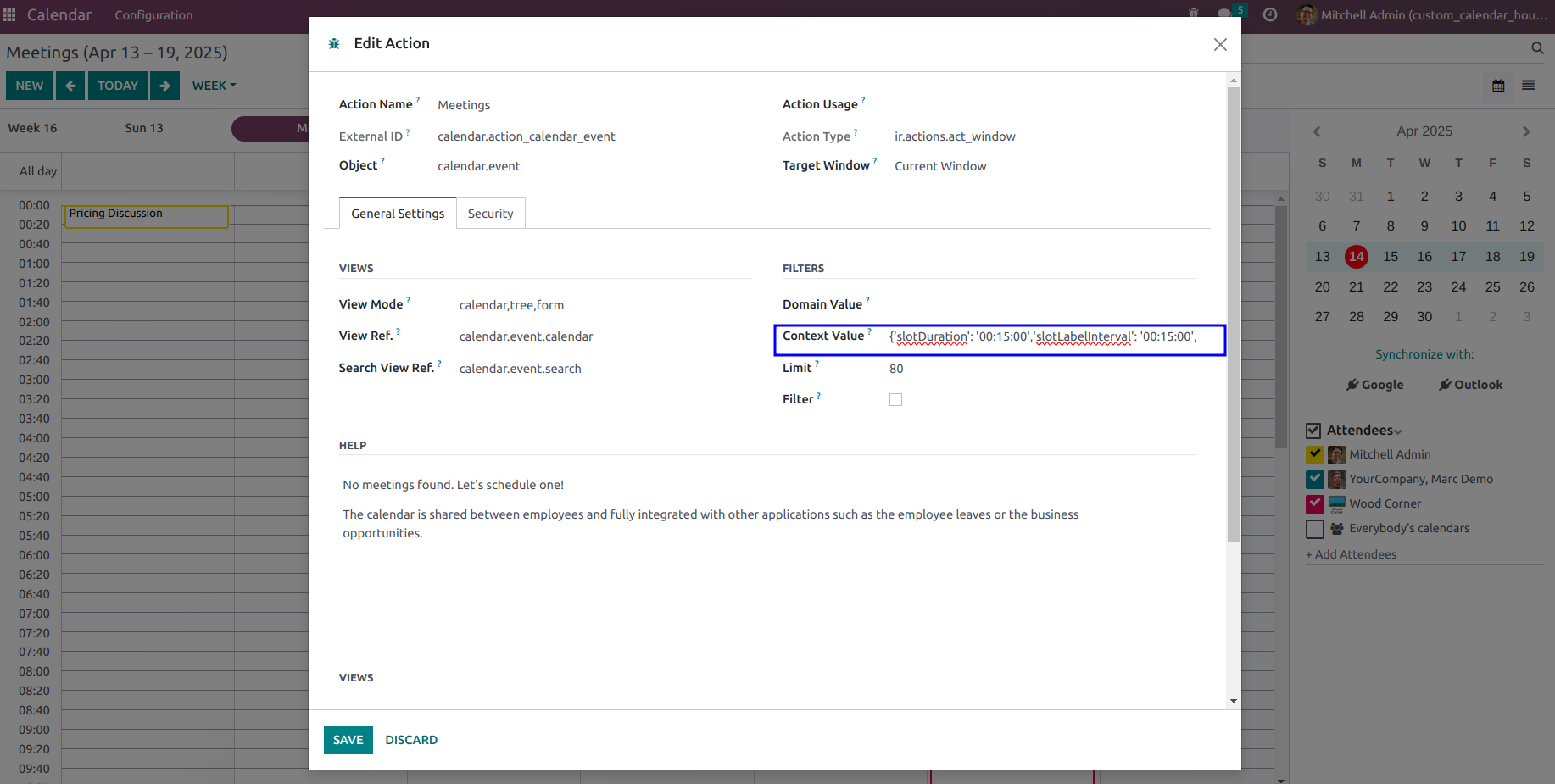Open the apps grid menu icon

9,15
